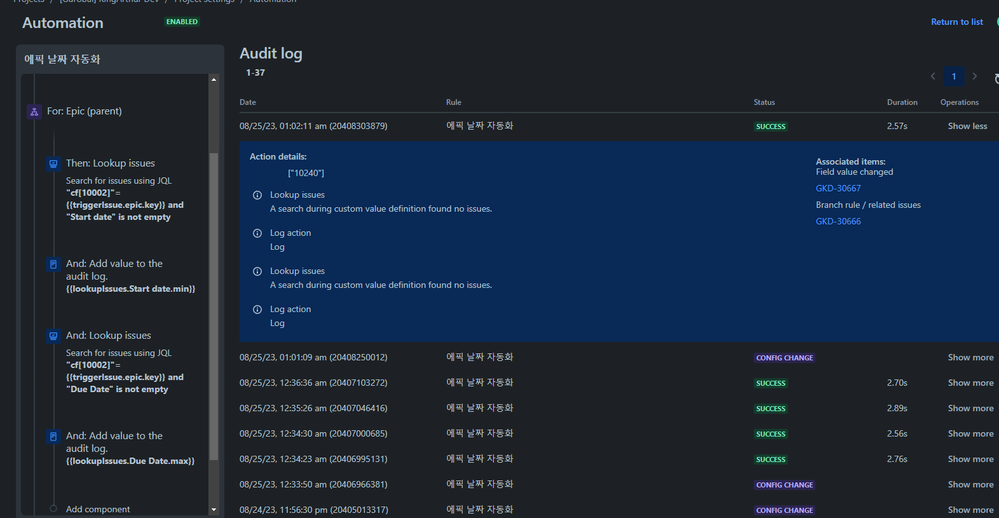Image resolution: width=999 pixels, height=518 pixels.
Task: Expand the 08/24/23 11:56:30 pm entry
Action: tap(970, 510)
